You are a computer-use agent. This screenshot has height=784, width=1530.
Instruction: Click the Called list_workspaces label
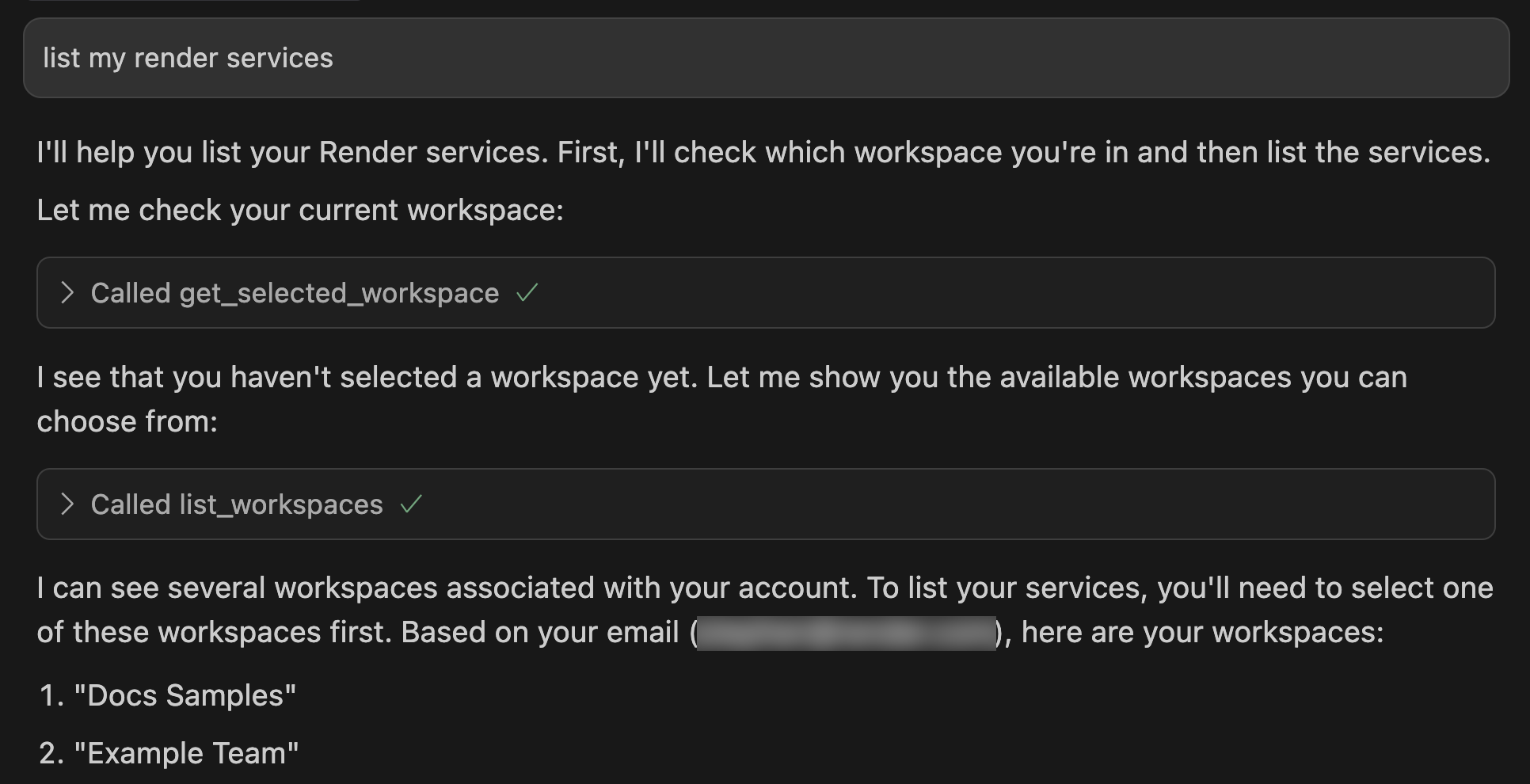click(x=237, y=504)
